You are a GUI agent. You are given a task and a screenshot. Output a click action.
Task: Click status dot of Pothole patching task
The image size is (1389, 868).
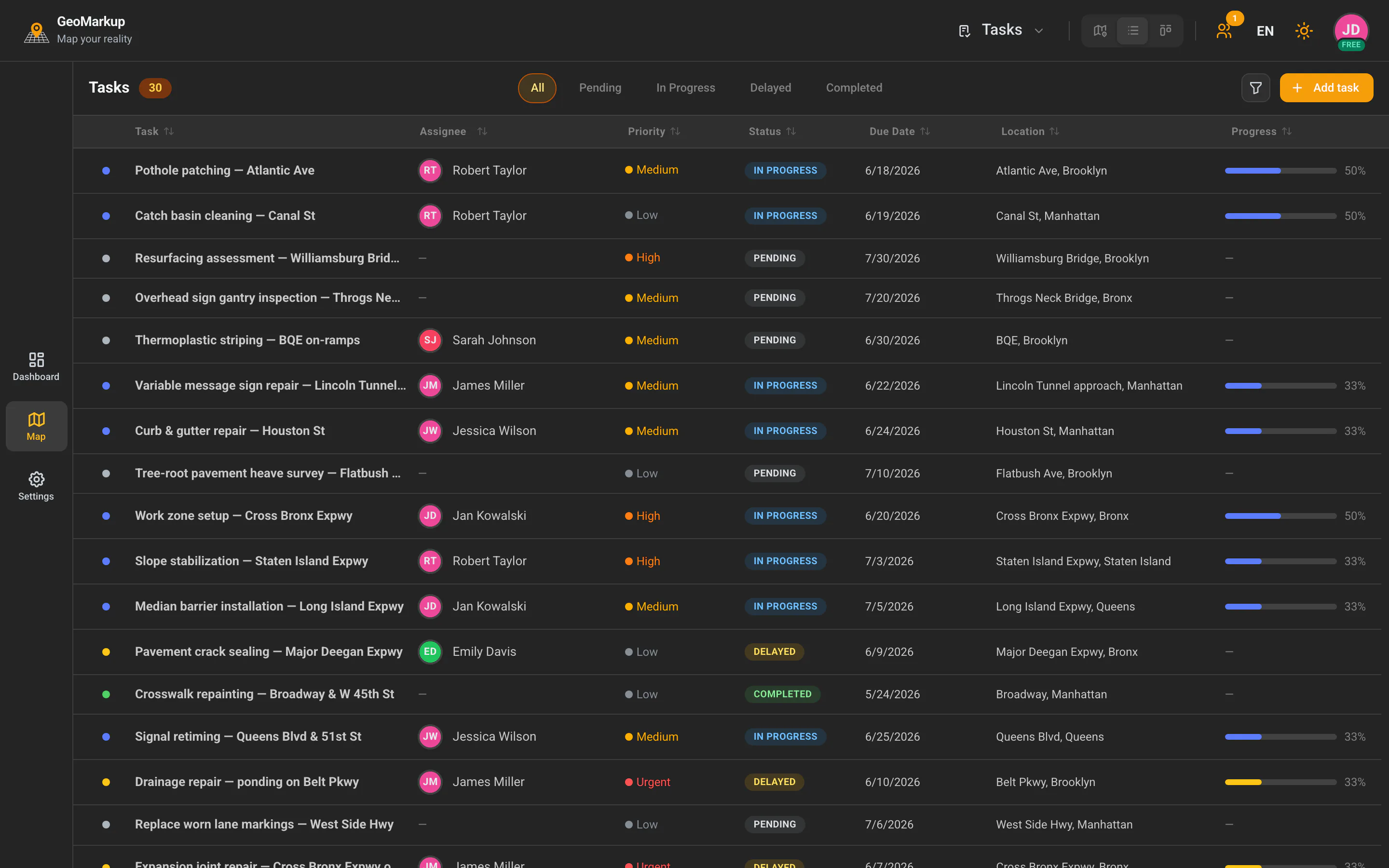tap(106, 171)
